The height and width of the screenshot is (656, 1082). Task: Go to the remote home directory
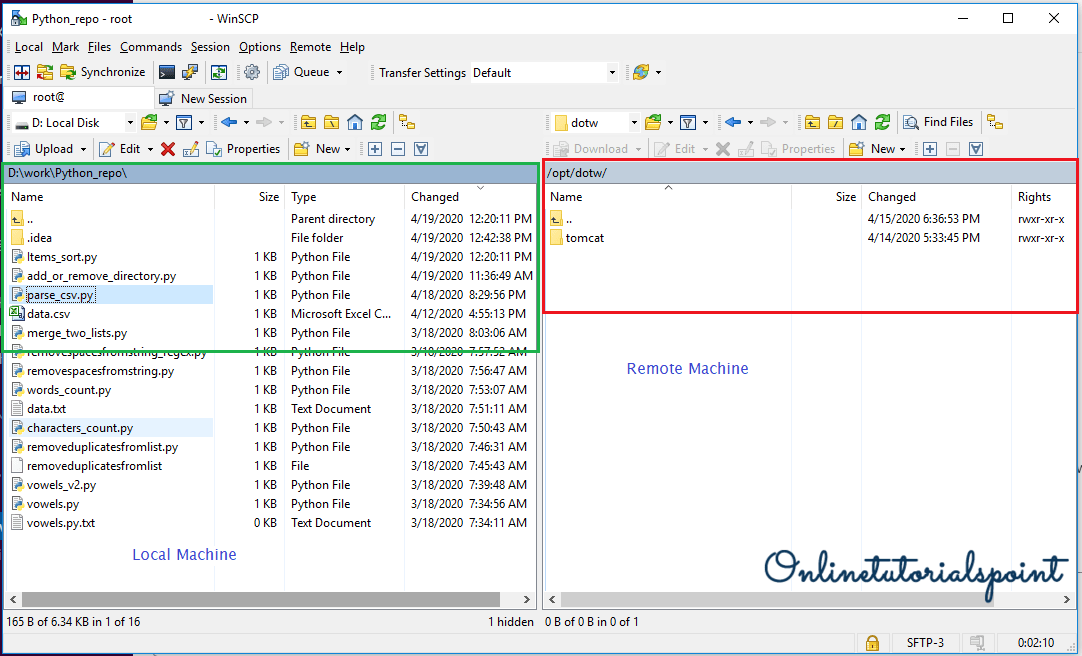tap(859, 122)
